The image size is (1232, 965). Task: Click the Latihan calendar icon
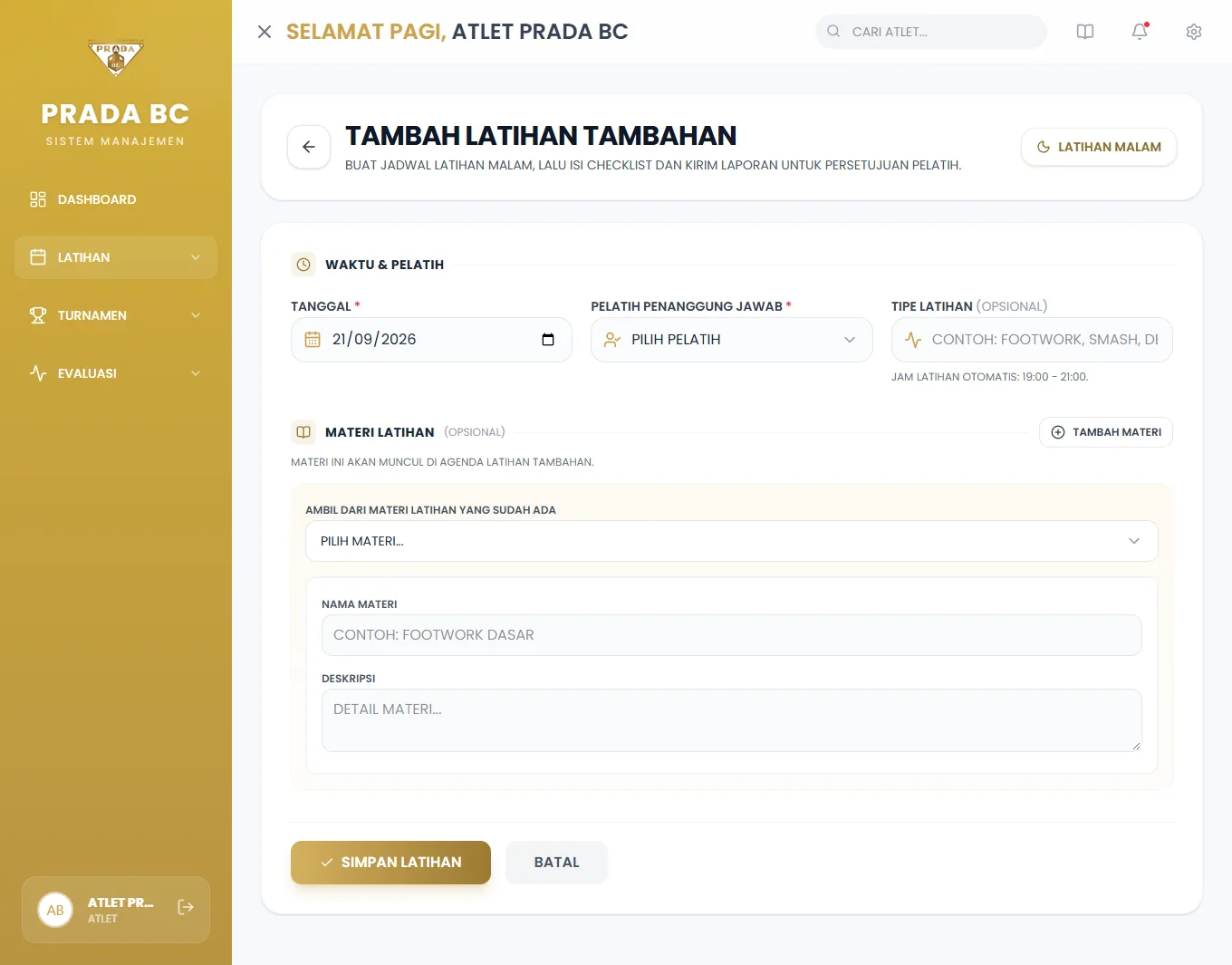(x=38, y=257)
